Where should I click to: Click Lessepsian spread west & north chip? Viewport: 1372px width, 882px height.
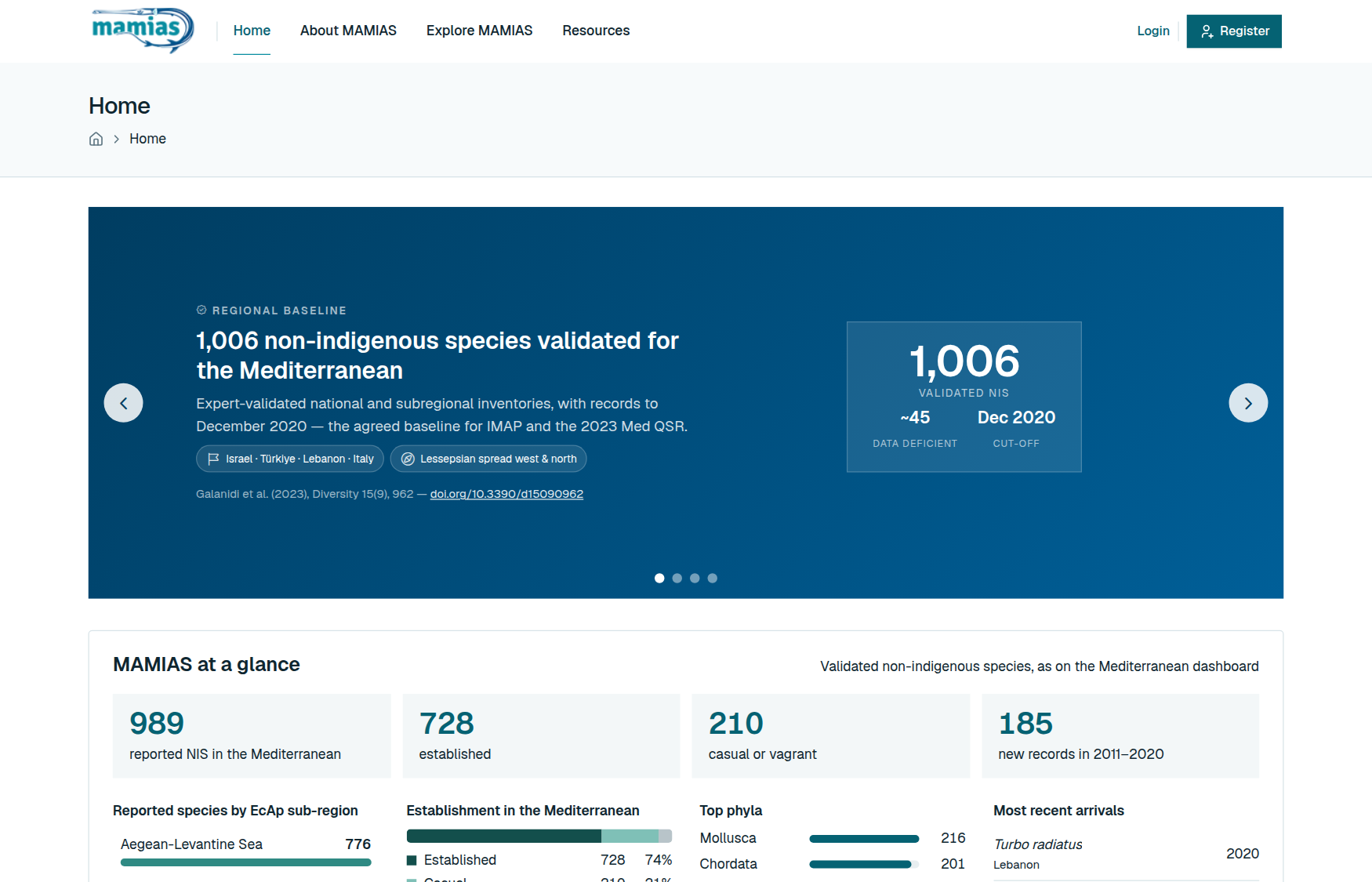click(x=488, y=459)
